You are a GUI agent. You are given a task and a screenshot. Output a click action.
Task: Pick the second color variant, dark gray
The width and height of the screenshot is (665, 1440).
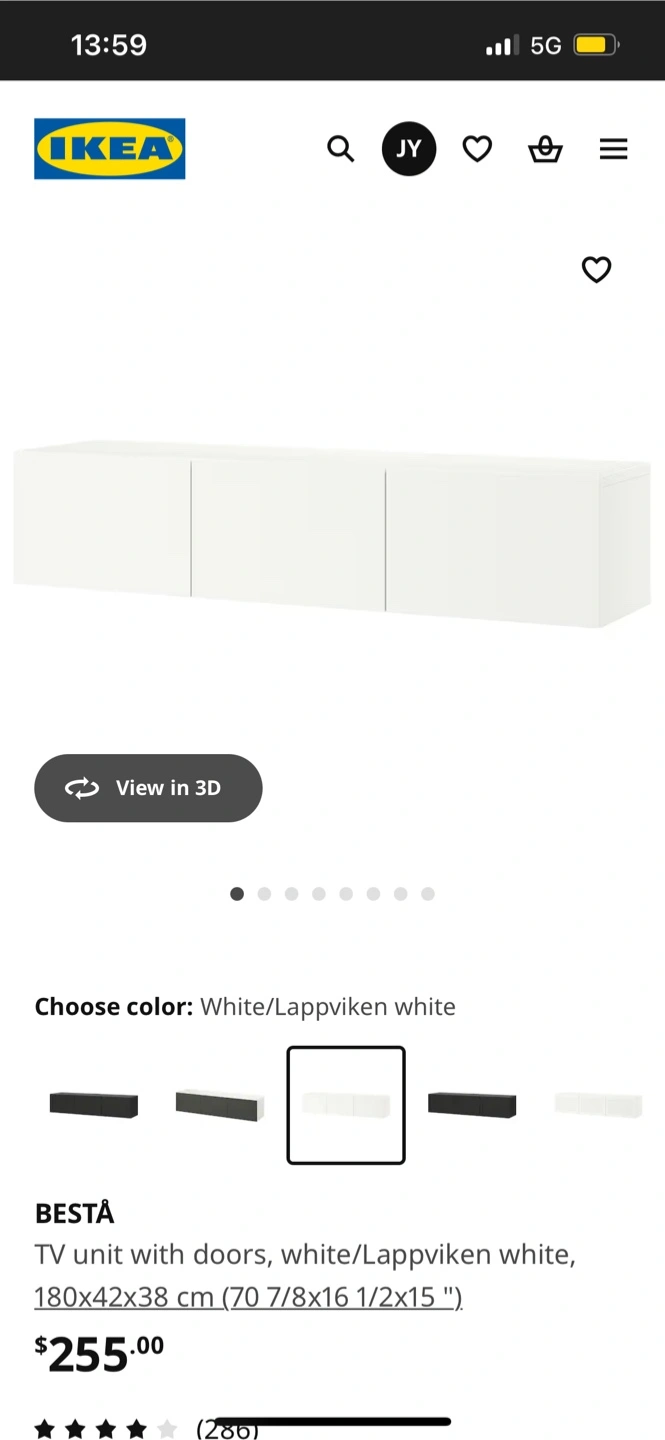[x=219, y=1105]
